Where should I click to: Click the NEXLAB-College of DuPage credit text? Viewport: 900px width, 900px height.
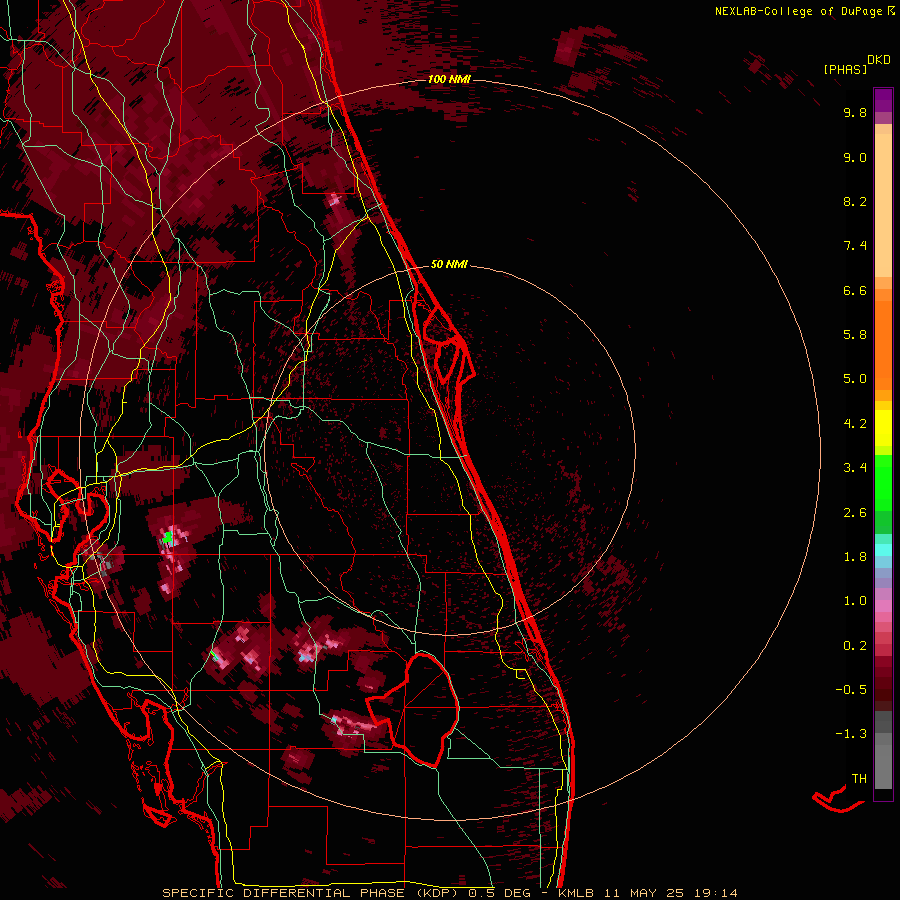(798, 11)
